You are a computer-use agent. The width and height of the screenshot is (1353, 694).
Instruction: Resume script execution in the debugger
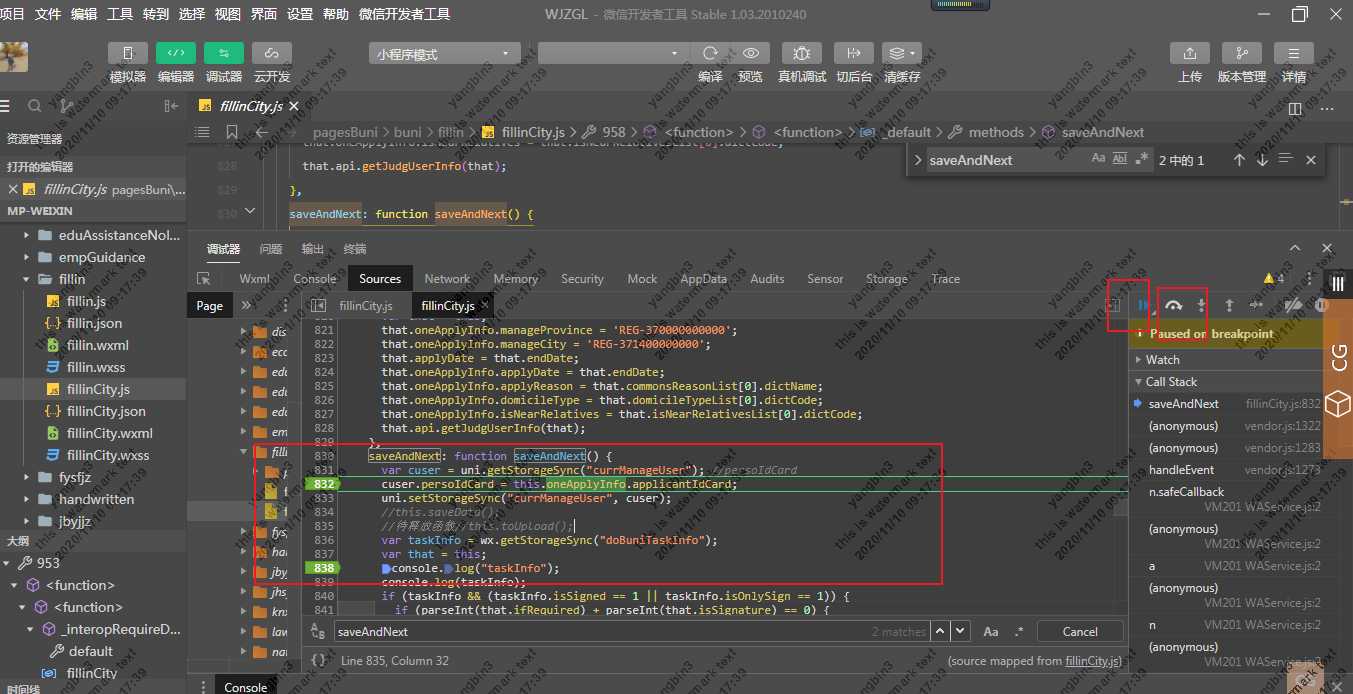click(1143, 305)
